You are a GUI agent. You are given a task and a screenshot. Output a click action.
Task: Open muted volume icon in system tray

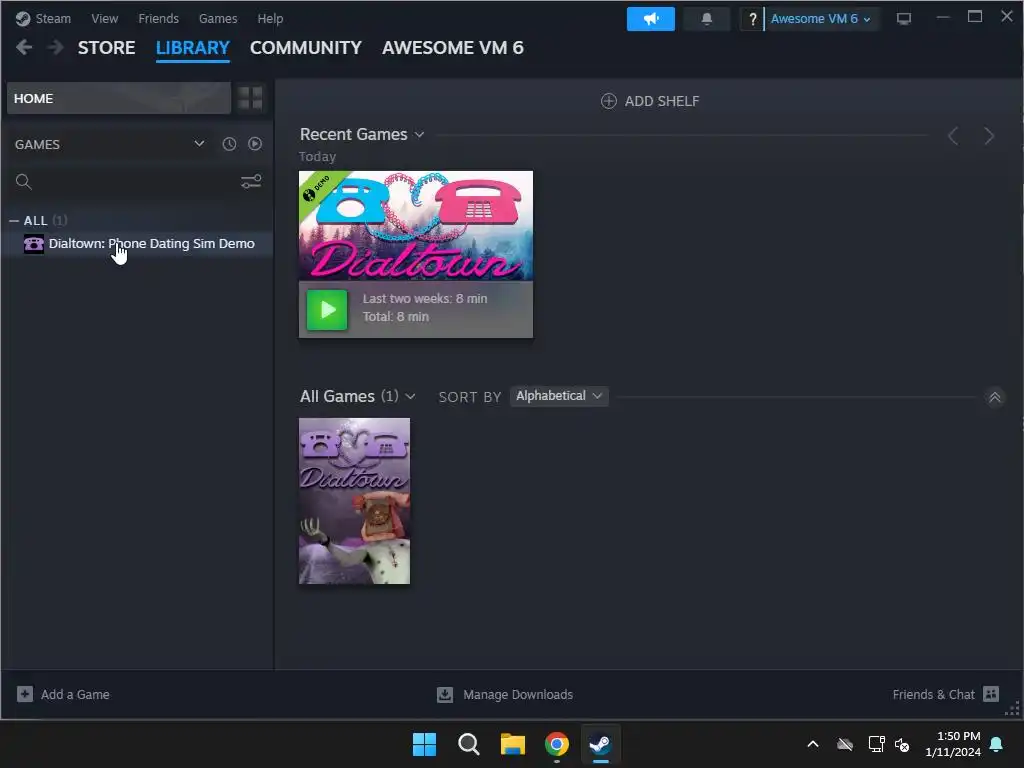point(902,744)
